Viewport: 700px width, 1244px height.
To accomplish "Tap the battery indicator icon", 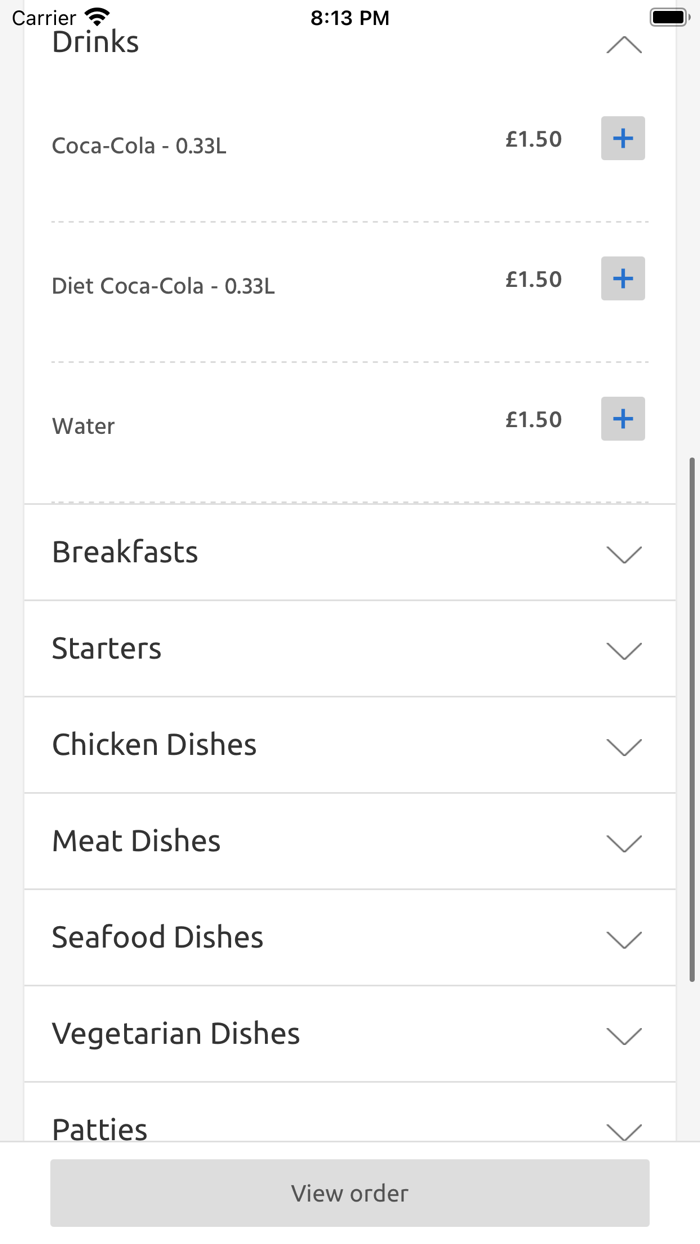I will [x=667, y=15].
